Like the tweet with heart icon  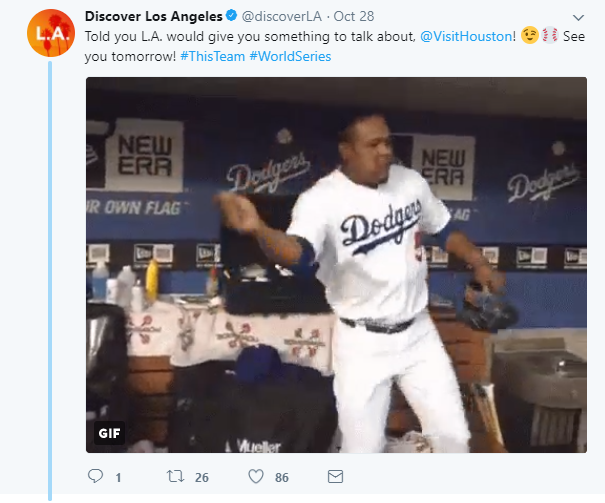(x=255, y=476)
